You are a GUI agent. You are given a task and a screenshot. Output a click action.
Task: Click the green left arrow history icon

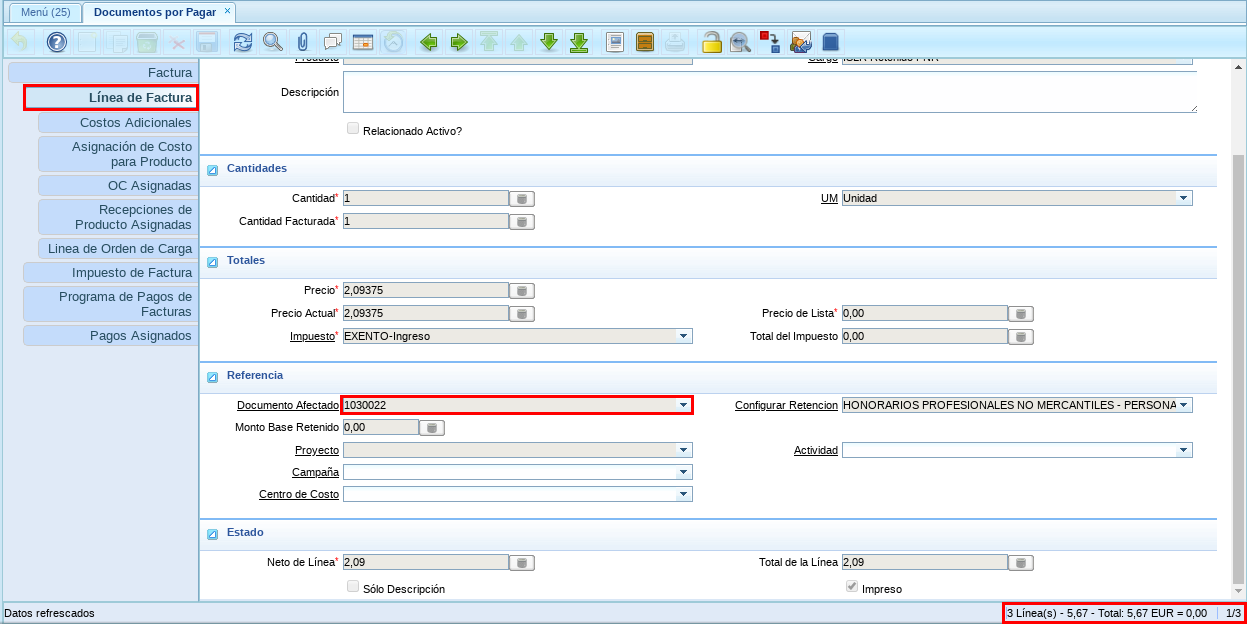[429, 42]
